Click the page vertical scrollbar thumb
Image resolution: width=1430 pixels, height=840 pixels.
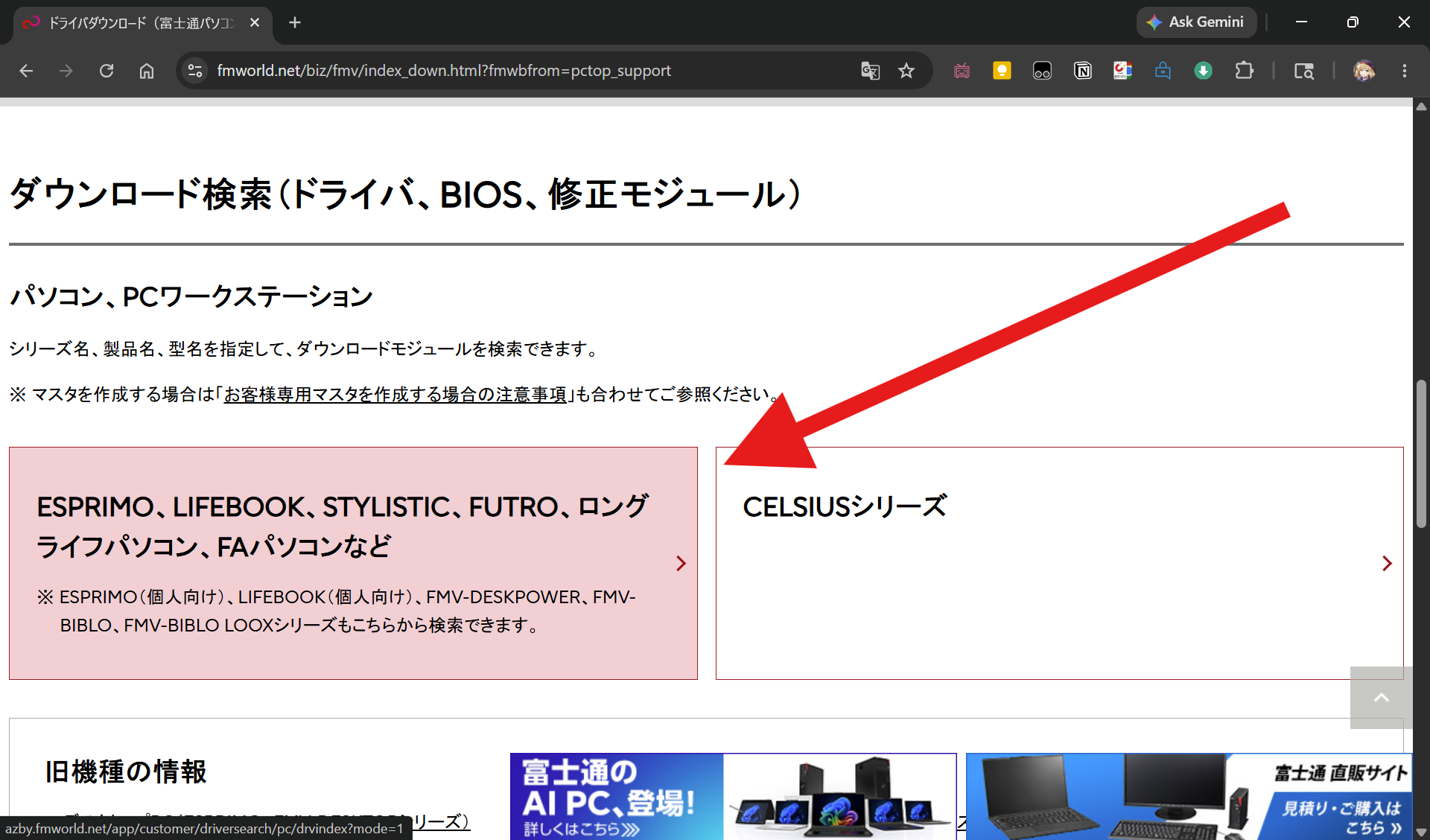coord(1421,454)
